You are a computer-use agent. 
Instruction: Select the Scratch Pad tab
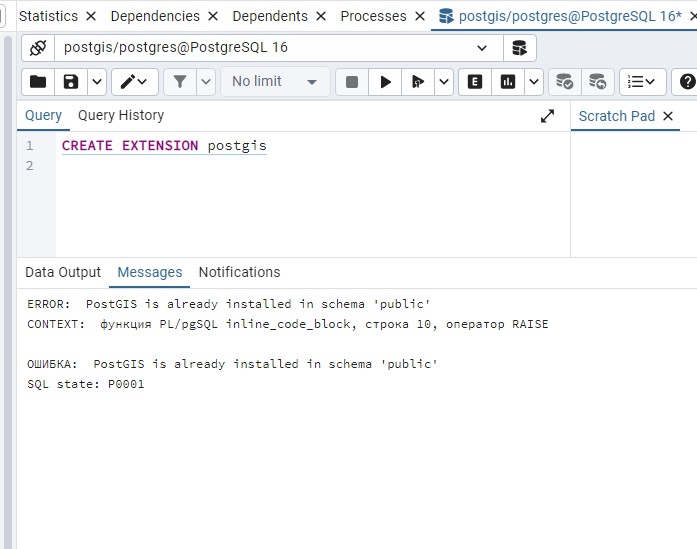(617, 116)
